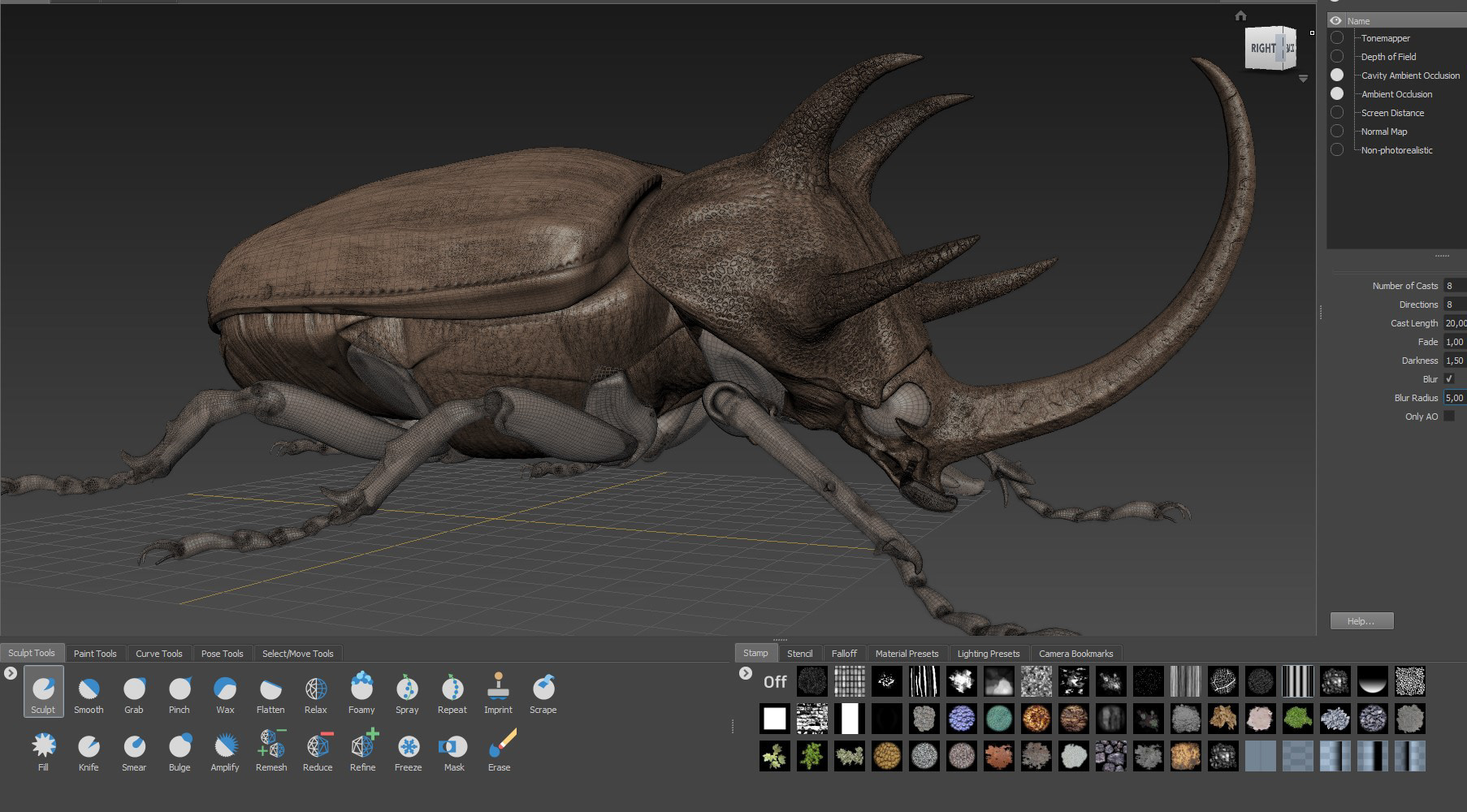
Task: Click the Blur Radius value field
Action: 1454,398
